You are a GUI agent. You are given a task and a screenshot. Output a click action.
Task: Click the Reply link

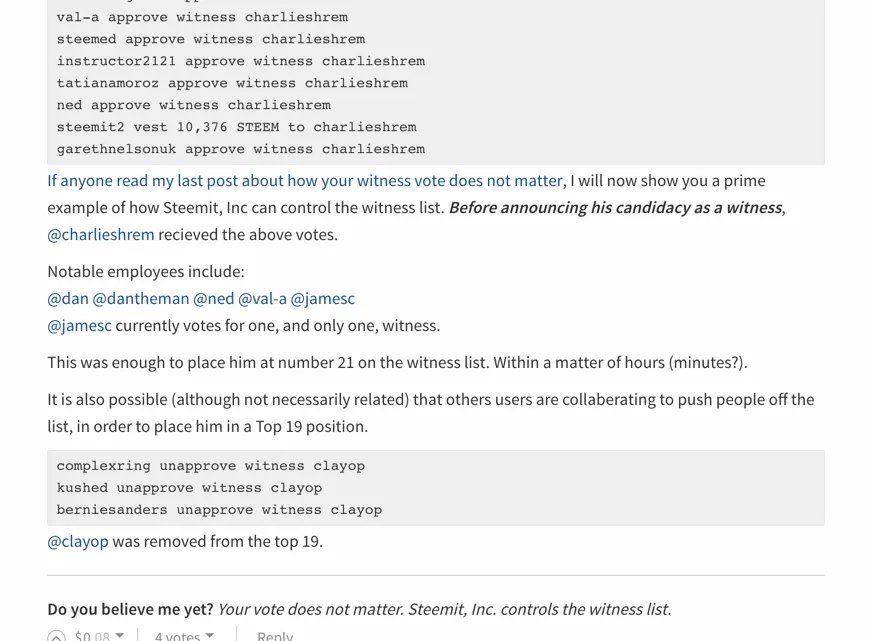275,636
